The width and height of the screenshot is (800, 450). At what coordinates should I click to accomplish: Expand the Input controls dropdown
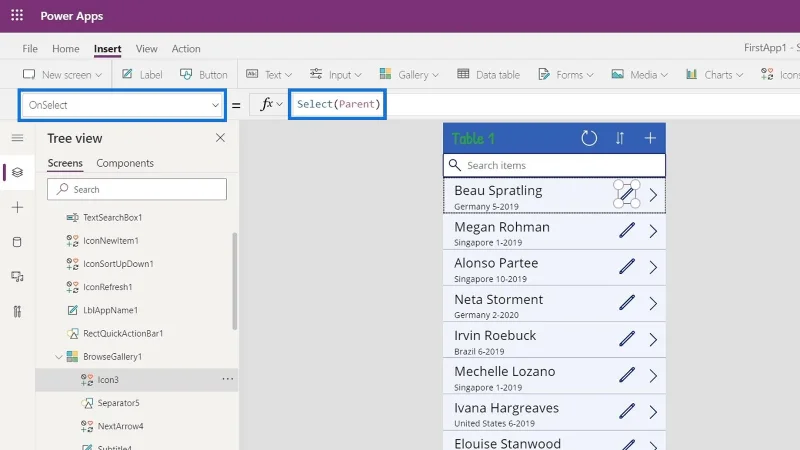336,74
